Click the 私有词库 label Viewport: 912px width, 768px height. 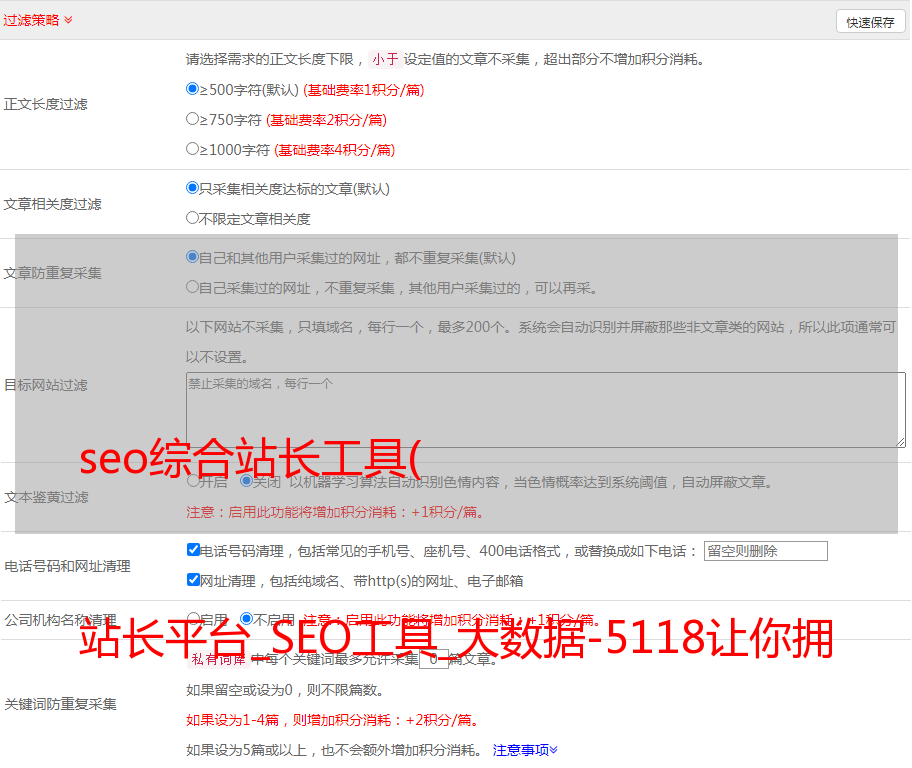[x=218, y=660]
